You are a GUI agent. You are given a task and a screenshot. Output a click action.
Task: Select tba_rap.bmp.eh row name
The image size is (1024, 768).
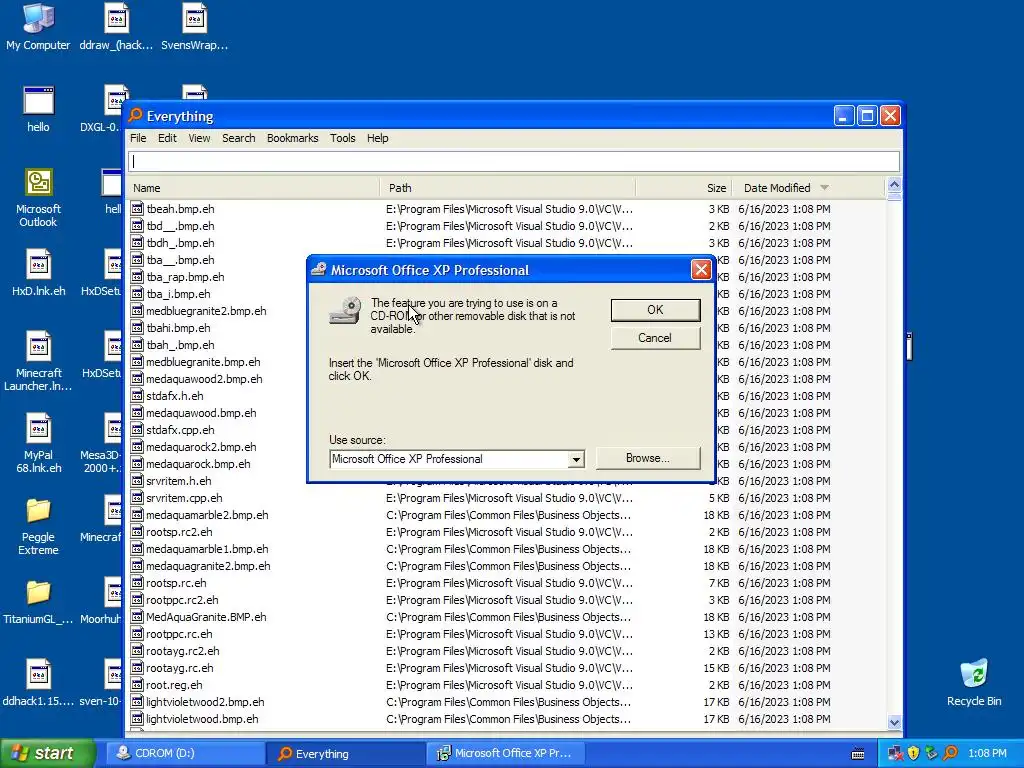point(185,277)
